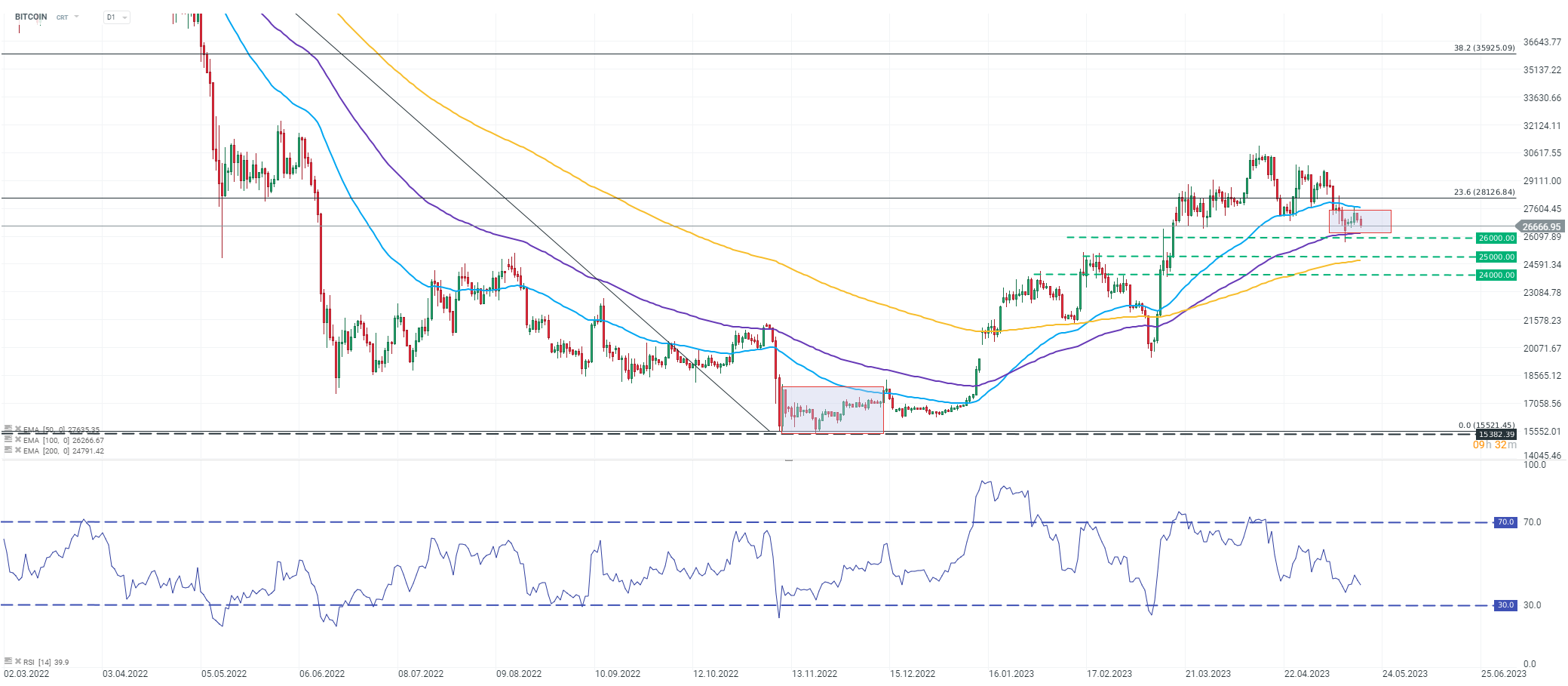
Task: Click the 23.6 (28126.84) Fibonacci label
Action: [1484, 192]
